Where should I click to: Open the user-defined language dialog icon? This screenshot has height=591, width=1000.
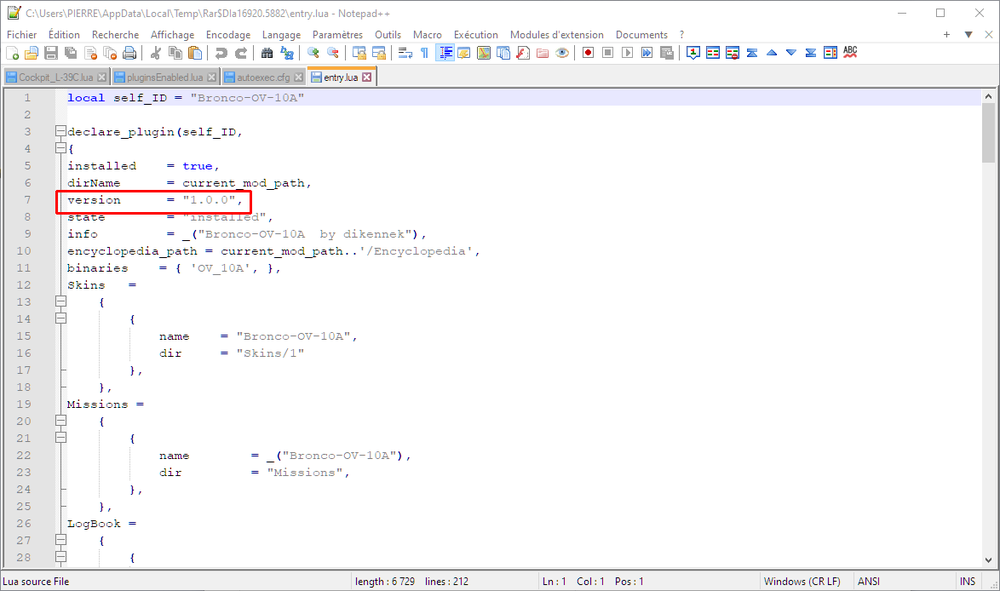(464, 53)
